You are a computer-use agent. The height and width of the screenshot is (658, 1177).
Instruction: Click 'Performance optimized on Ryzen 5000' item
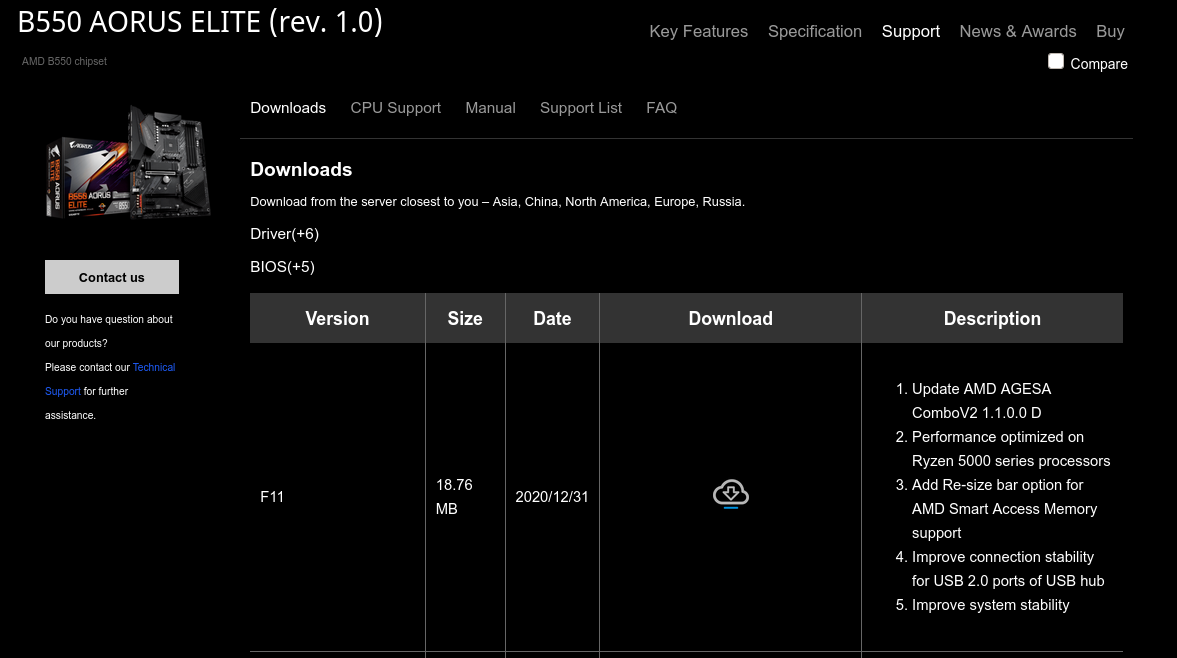tap(1010, 449)
